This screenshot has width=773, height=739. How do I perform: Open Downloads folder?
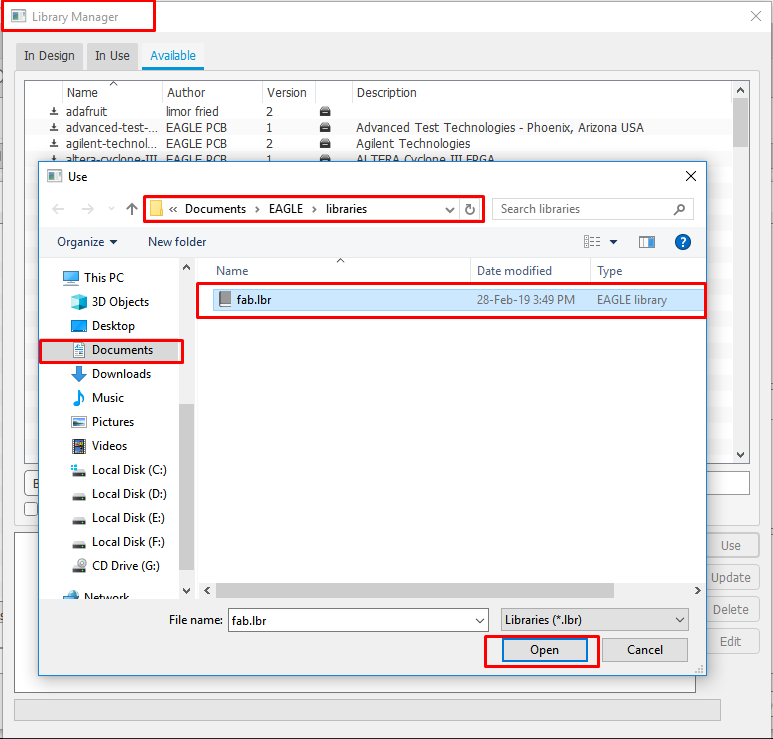pos(111,374)
